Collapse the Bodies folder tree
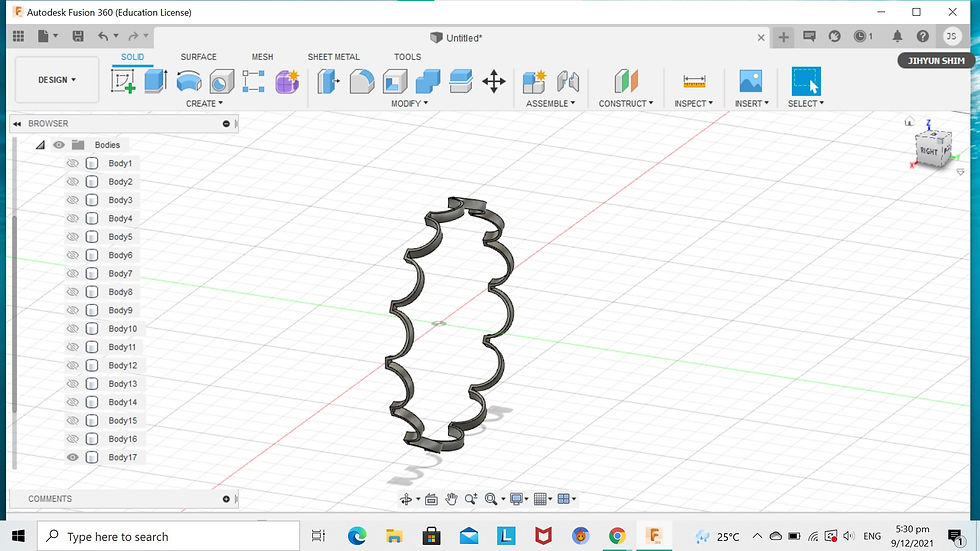980x551 pixels. click(40, 145)
